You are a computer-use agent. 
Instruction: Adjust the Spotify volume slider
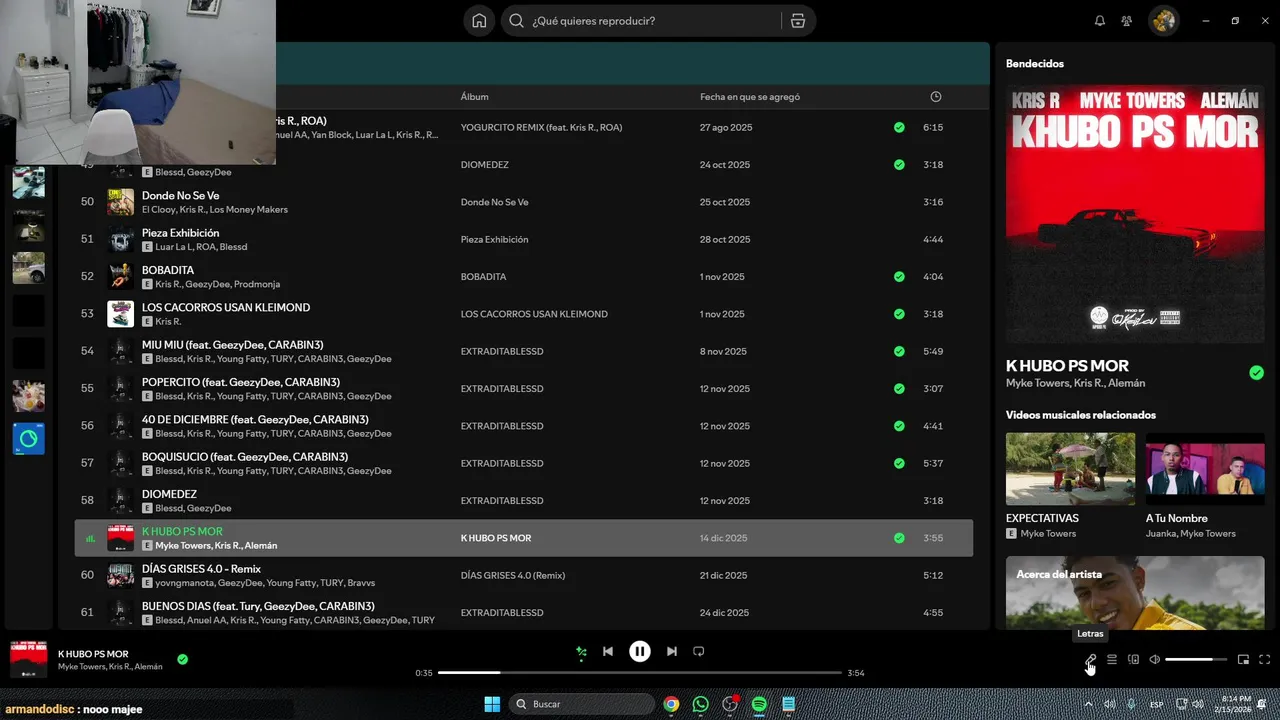tap(1196, 660)
